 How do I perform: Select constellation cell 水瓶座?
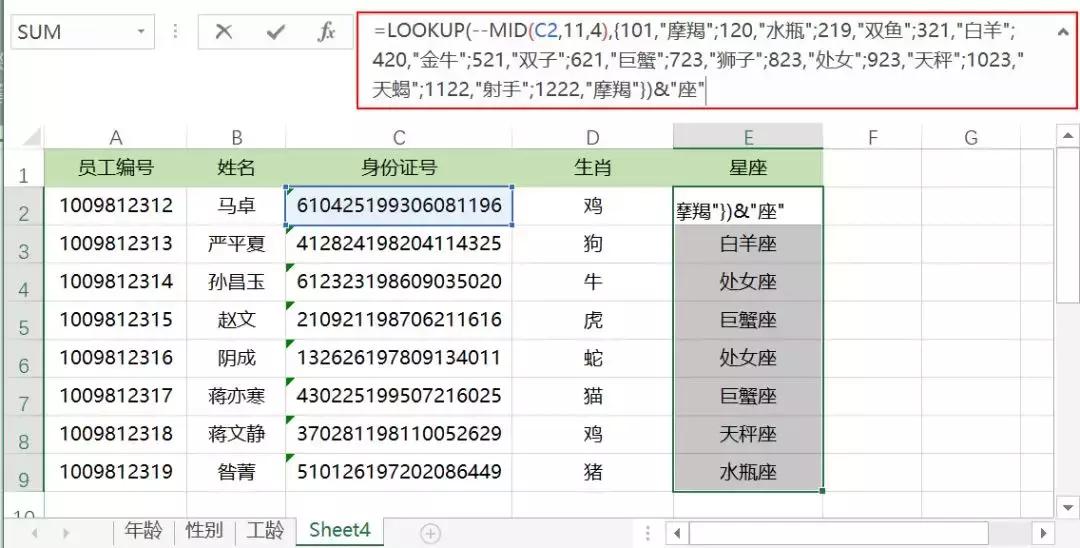click(x=748, y=472)
